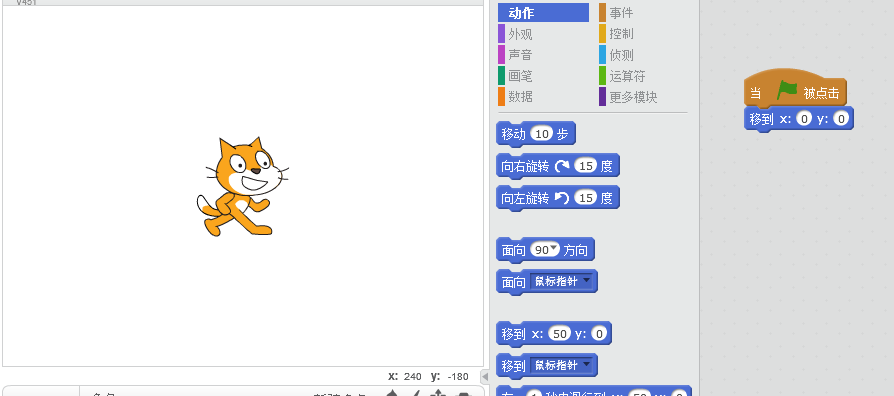
Task: Click the degrees value 15 in the 向右旋转 block
Action: (585, 166)
